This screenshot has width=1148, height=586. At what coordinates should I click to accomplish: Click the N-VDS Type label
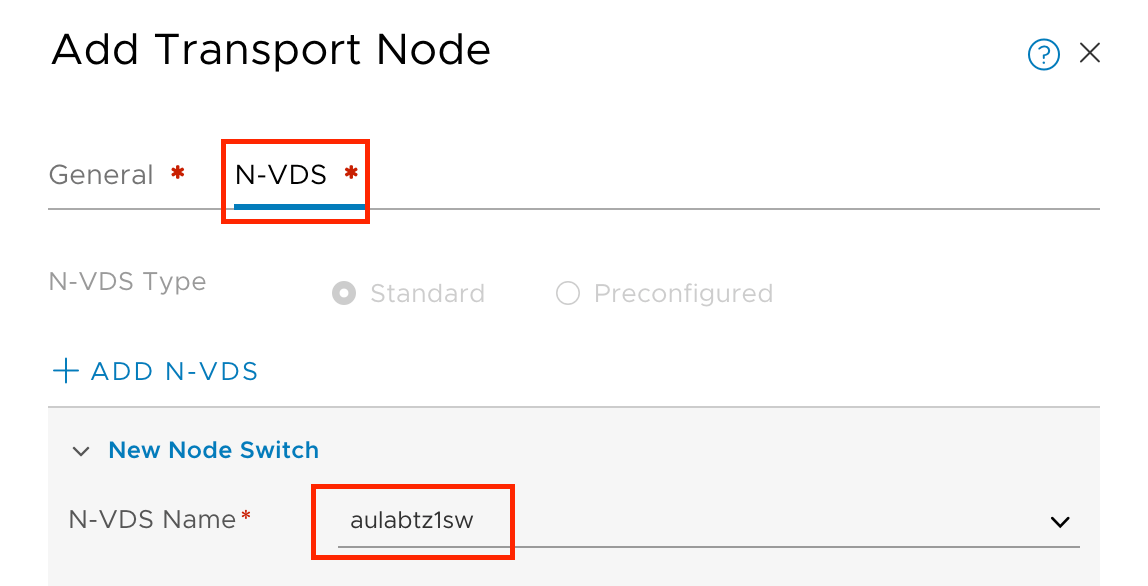click(x=127, y=282)
